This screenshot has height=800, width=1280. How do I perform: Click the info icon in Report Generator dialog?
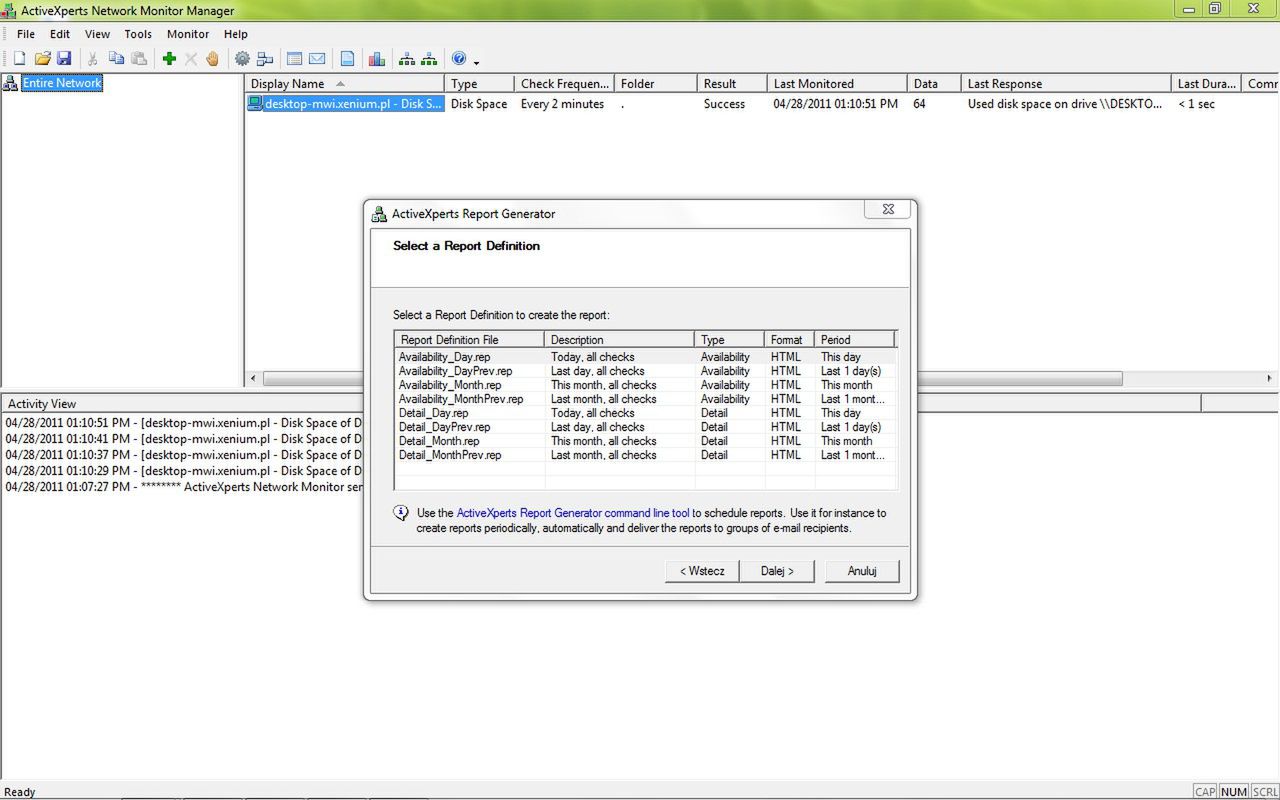pos(401,513)
